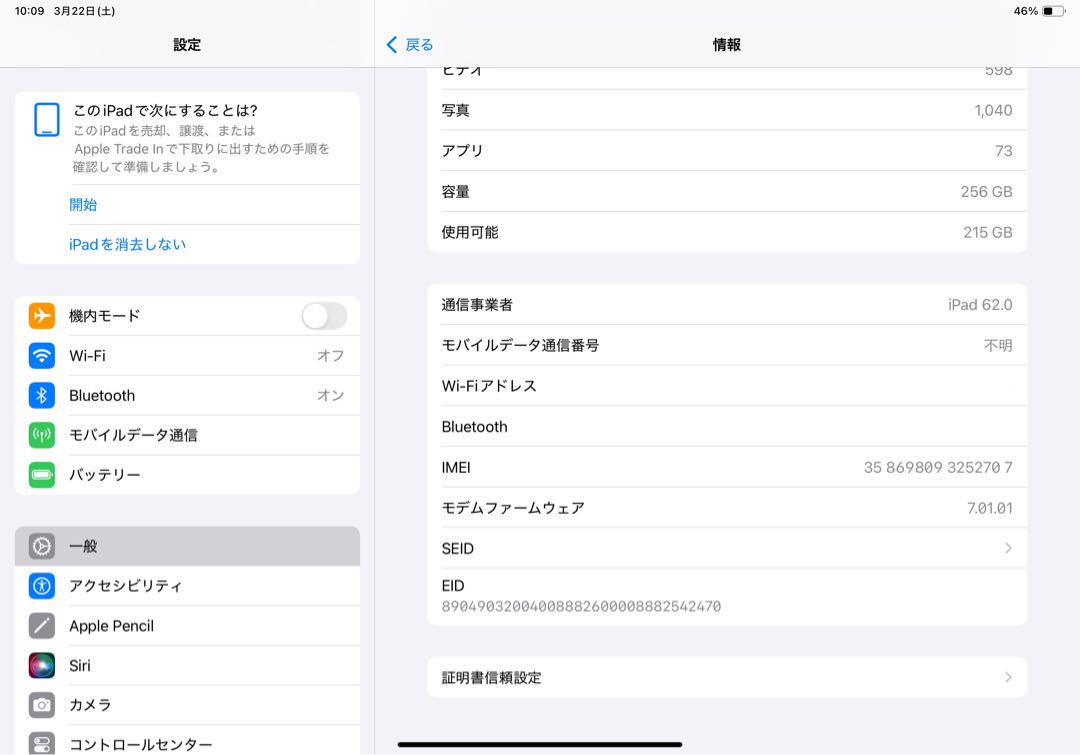Tap the General (一般) gear icon
The height and width of the screenshot is (755, 1080).
tap(42, 546)
